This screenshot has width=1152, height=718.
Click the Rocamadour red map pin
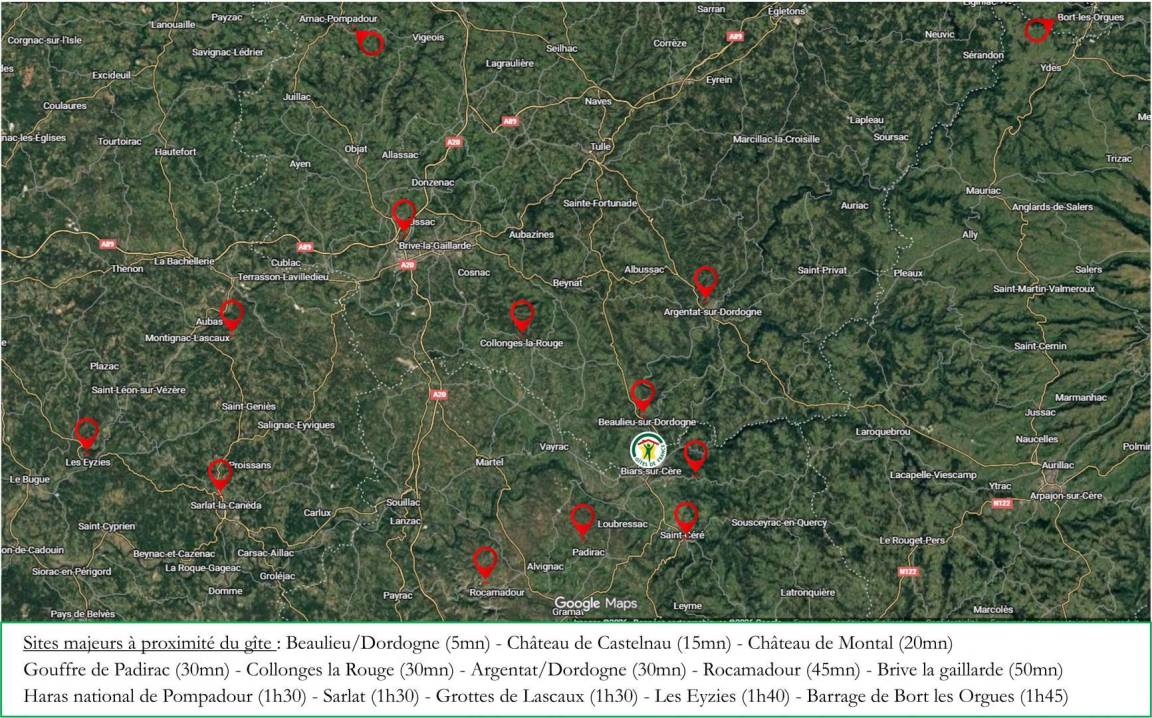coord(485,561)
